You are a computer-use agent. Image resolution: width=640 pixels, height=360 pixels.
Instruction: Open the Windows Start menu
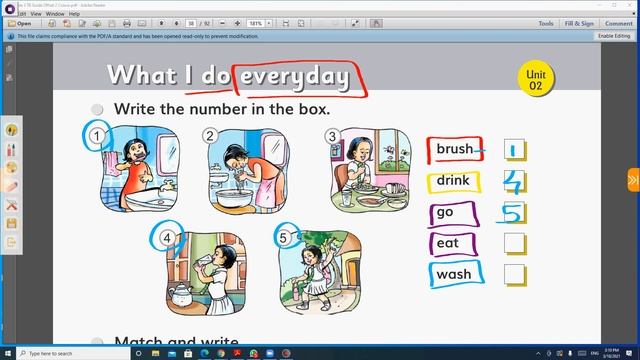(7, 353)
